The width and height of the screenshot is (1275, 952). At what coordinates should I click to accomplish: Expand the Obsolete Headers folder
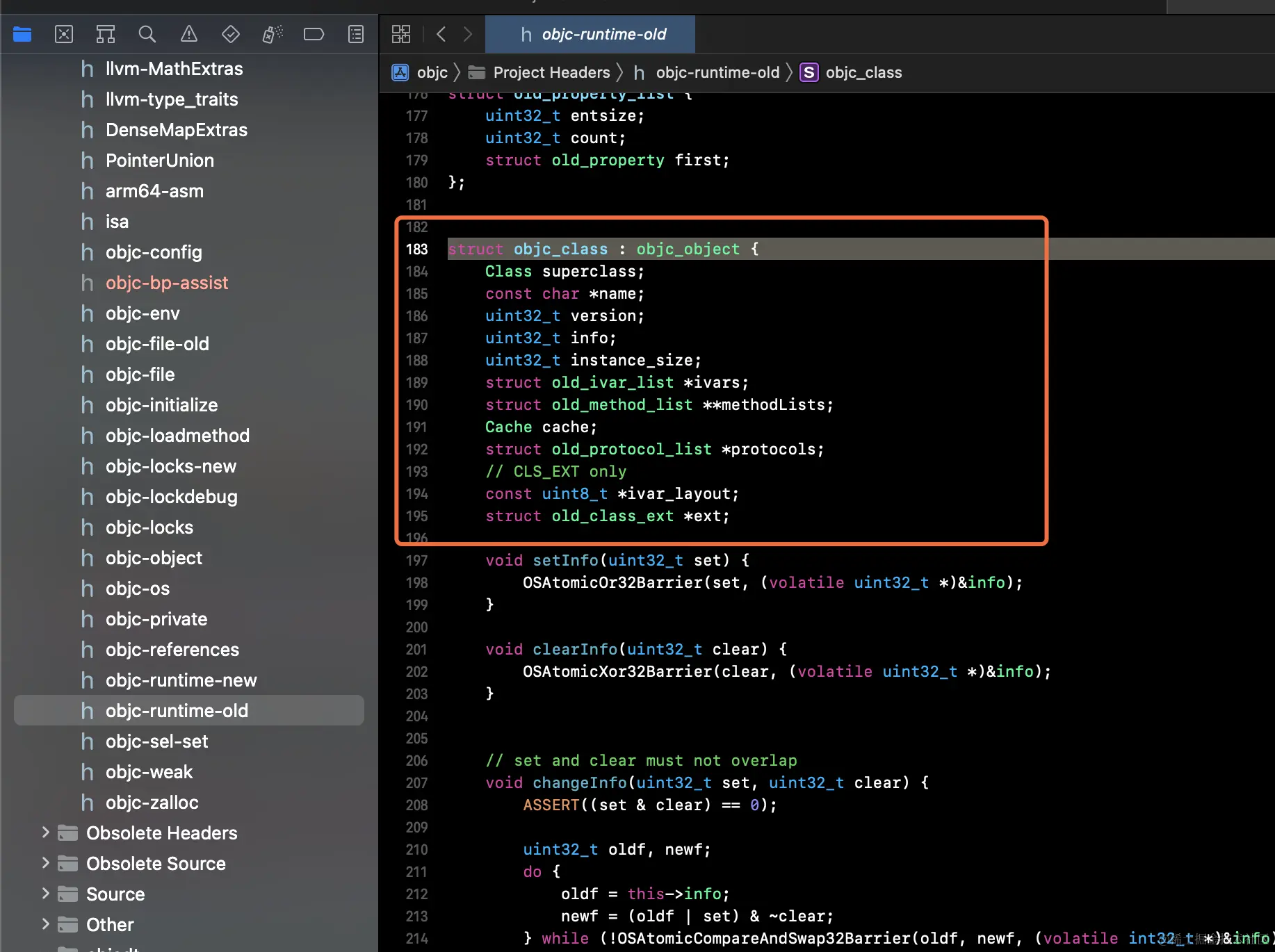coord(46,832)
